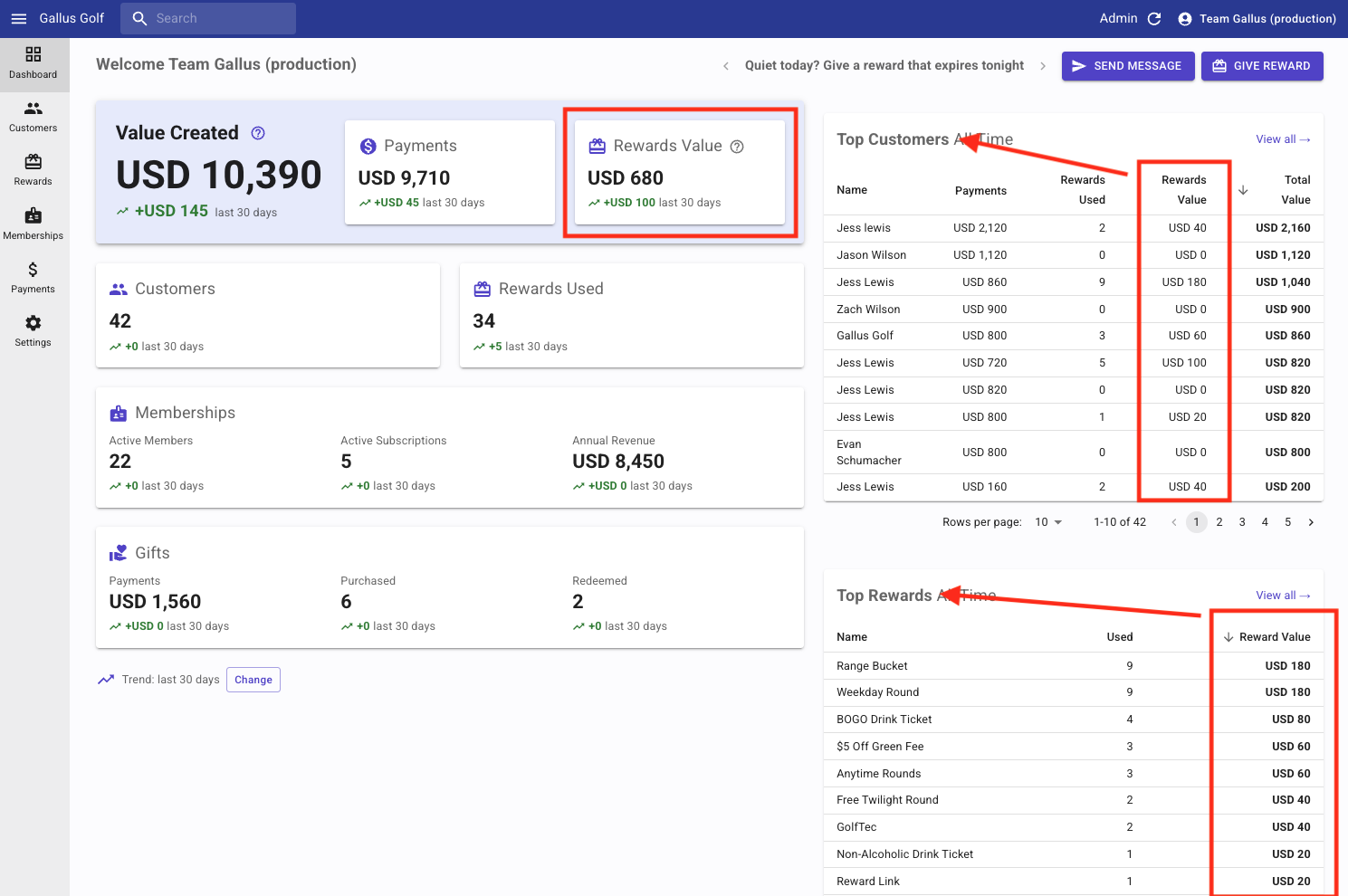This screenshot has height=896, width=1348.
Task: Go to page 3 of Top Customers
Action: 1242,522
